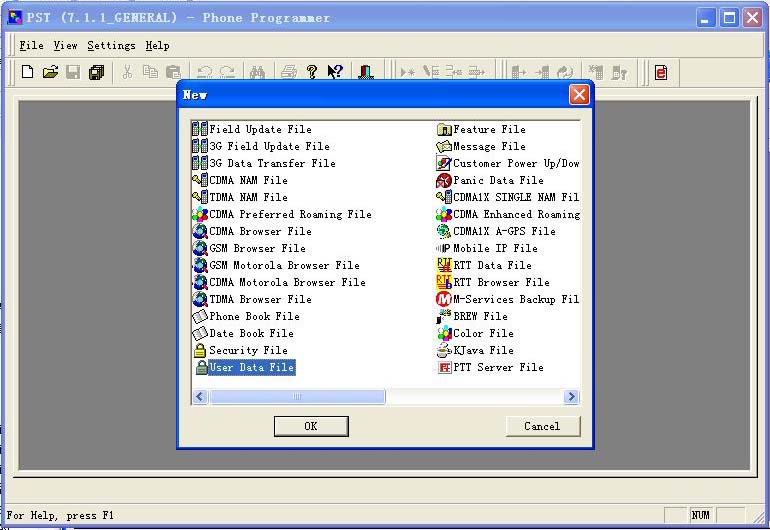Open the View menu
The width and height of the screenshot is (770, 530).
point(65,45)
